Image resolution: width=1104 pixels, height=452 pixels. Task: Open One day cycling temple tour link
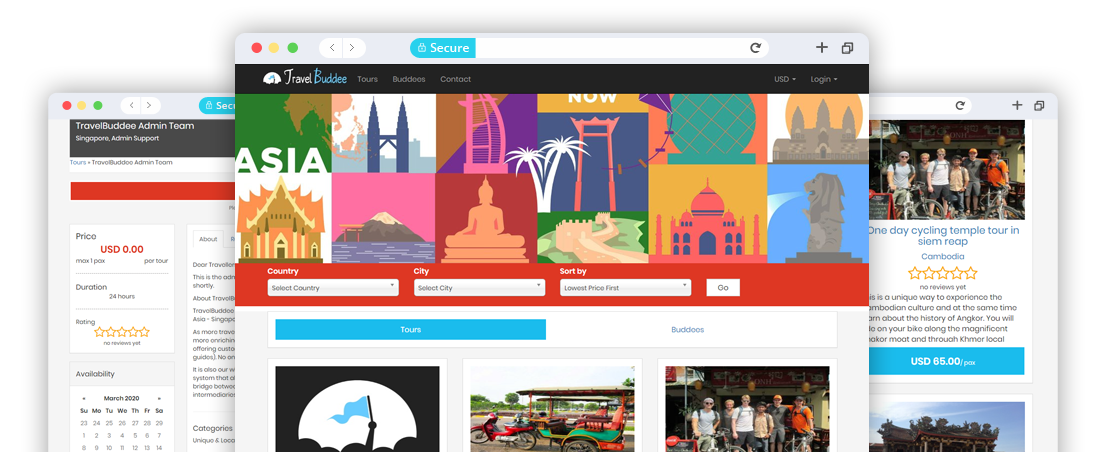[x=943, y=236]
